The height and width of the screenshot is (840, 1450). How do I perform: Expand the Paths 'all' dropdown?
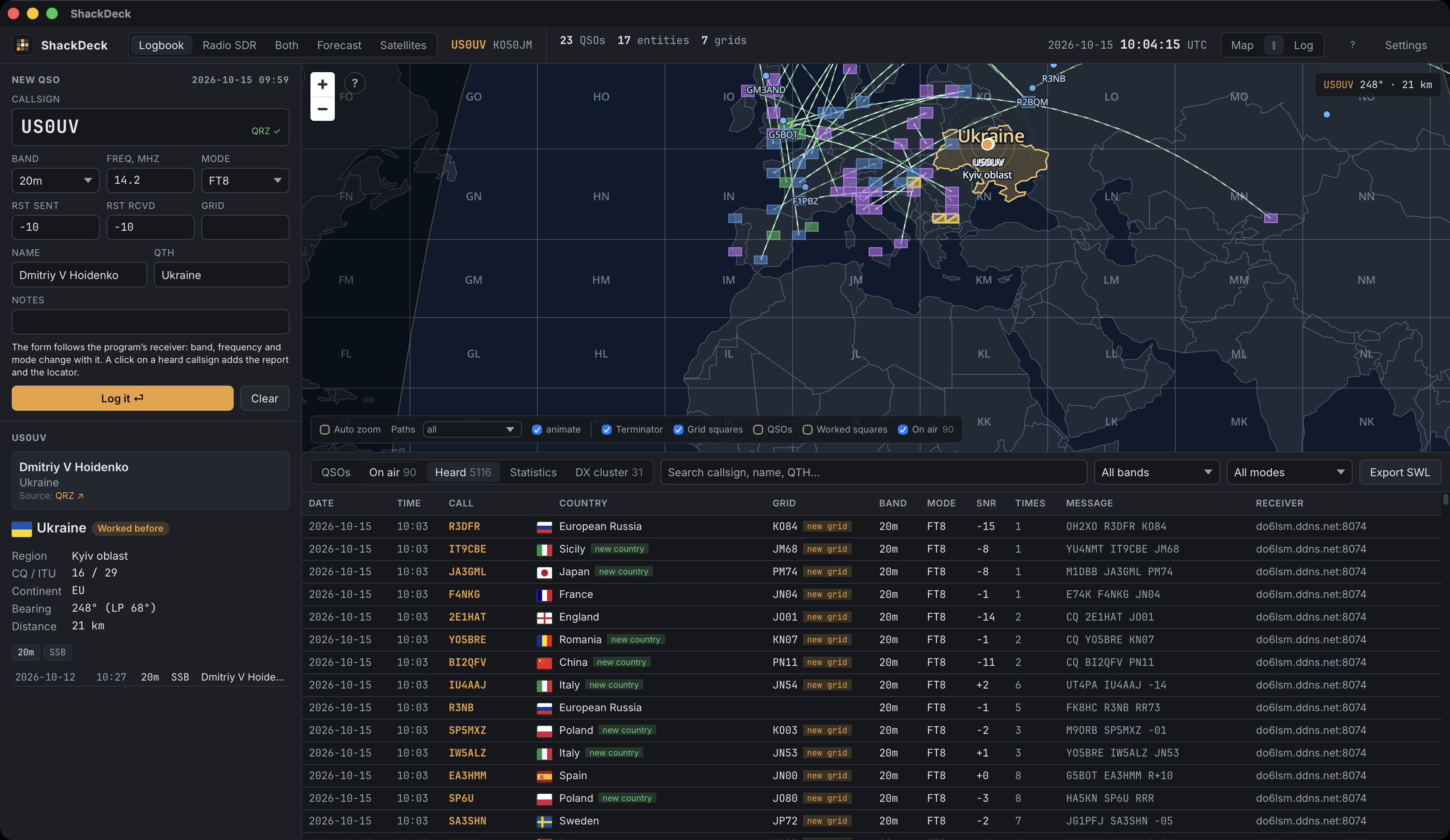(472, 430)
